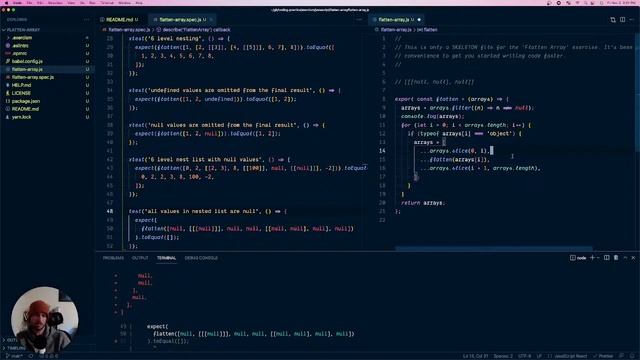Click unsaved dot on flatten-array.js tab
This screenshot has height=360, width=640.
coord(419,20)
